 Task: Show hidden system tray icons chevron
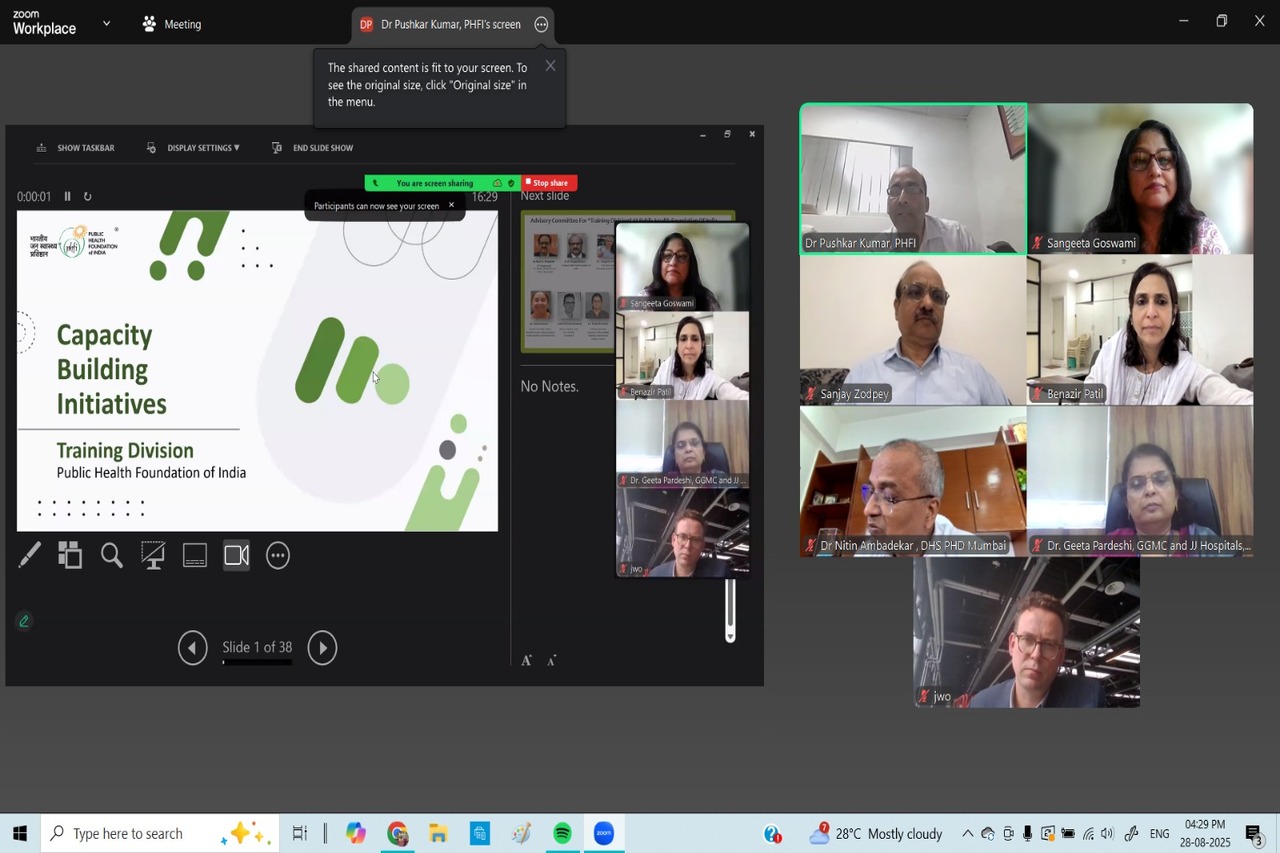967,834
